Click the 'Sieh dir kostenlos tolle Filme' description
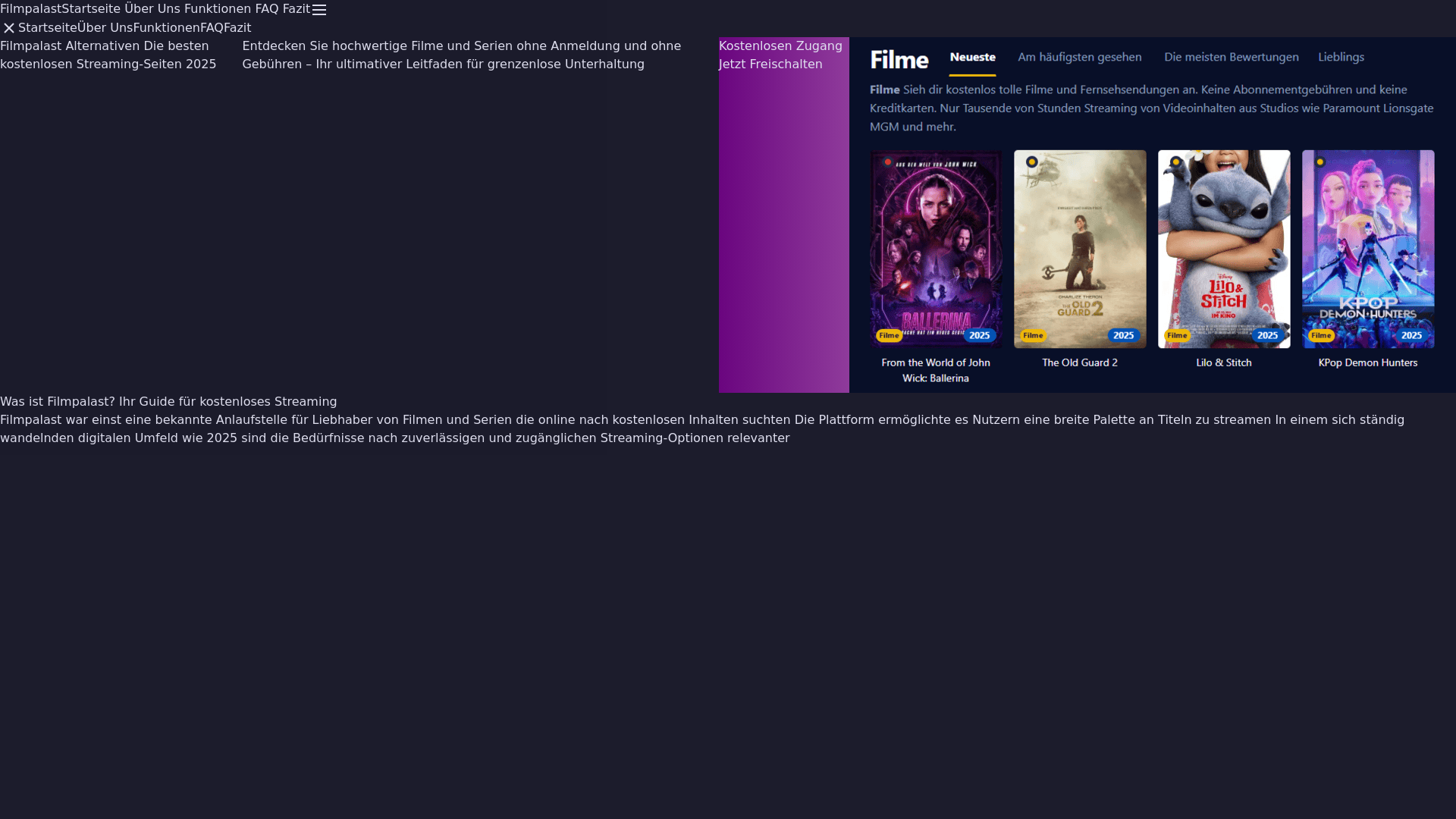Image resolution: width=1456 pixels, height=819 pixels. [x=1152, y=108]
